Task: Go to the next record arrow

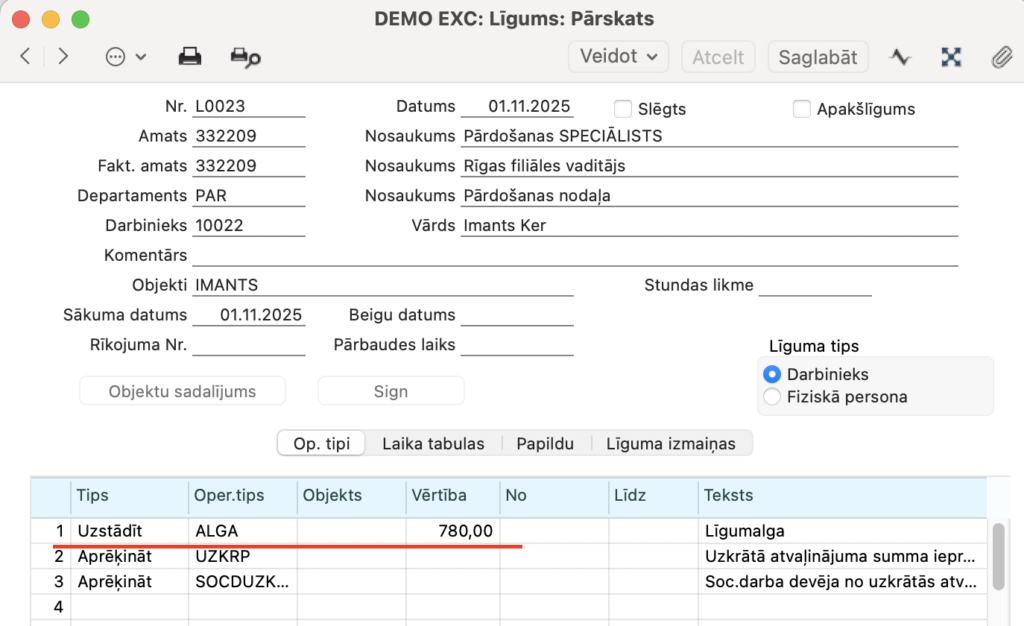Action: (63, 57)
